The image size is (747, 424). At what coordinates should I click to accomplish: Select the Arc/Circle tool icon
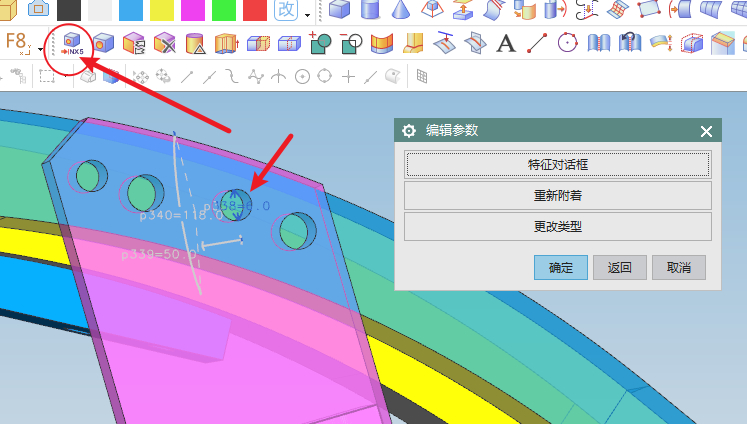[x=567, y=43]
